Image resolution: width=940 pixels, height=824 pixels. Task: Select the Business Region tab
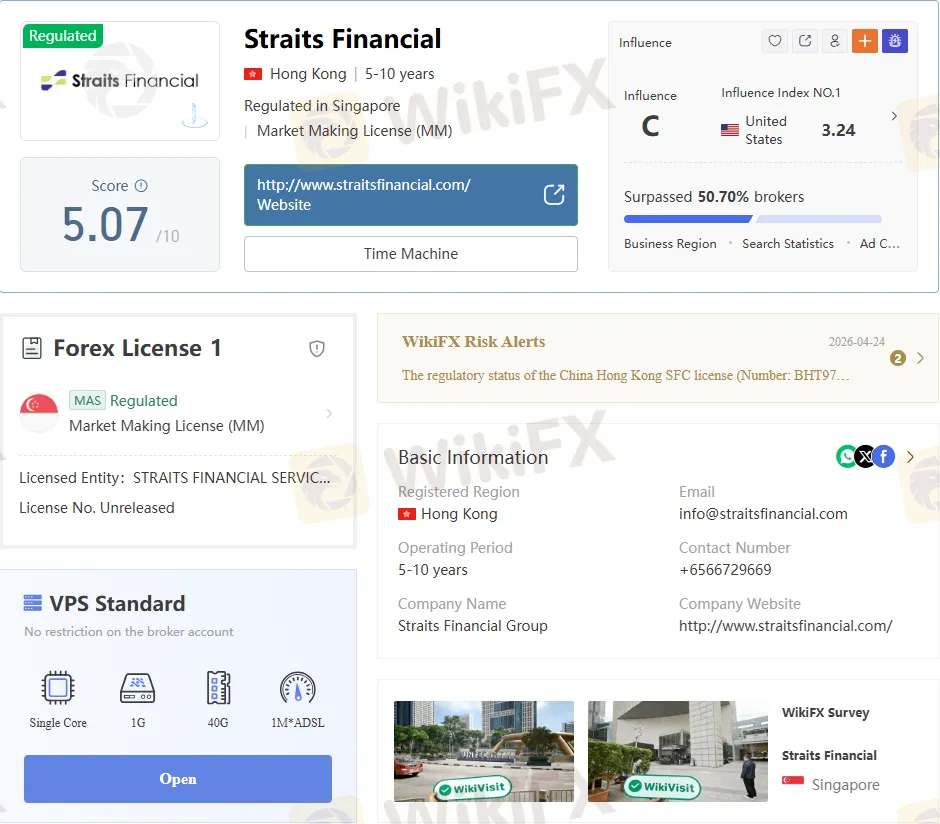tap(670, 243)
